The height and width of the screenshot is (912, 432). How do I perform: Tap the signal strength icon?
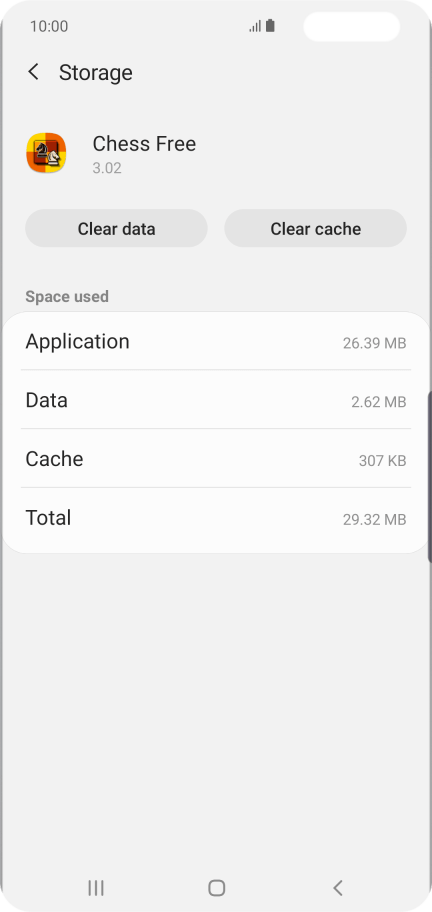point(255,26)
